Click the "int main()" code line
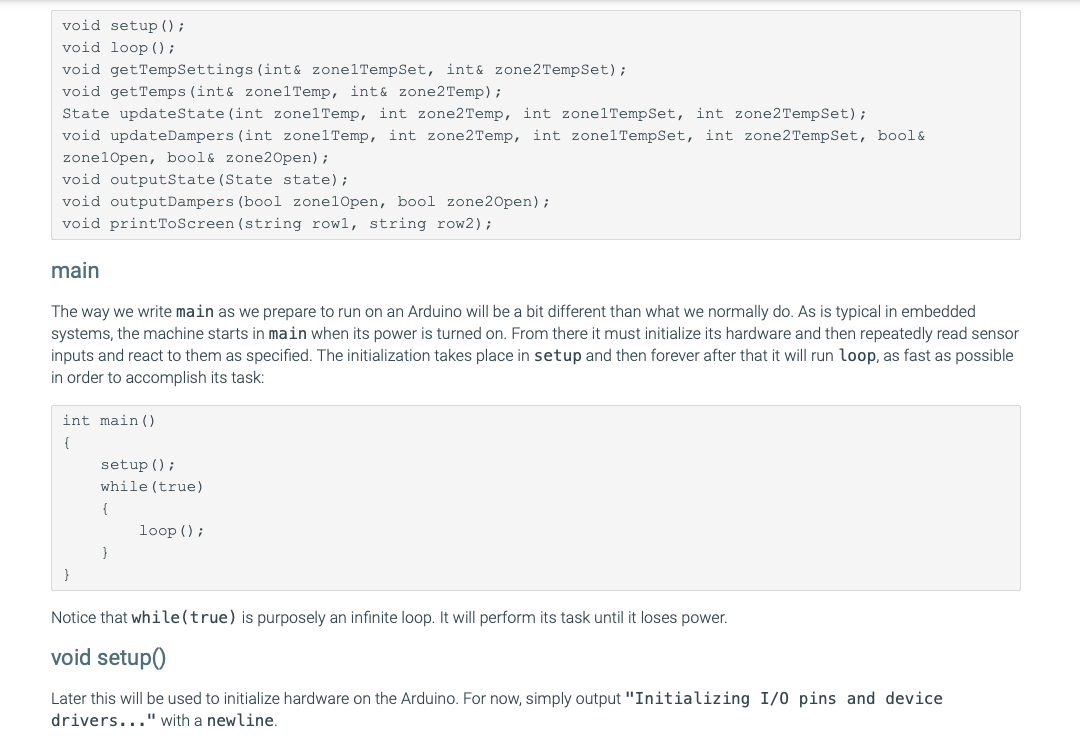This screenshot has height=746, width=1080. (x=108, y=420)
